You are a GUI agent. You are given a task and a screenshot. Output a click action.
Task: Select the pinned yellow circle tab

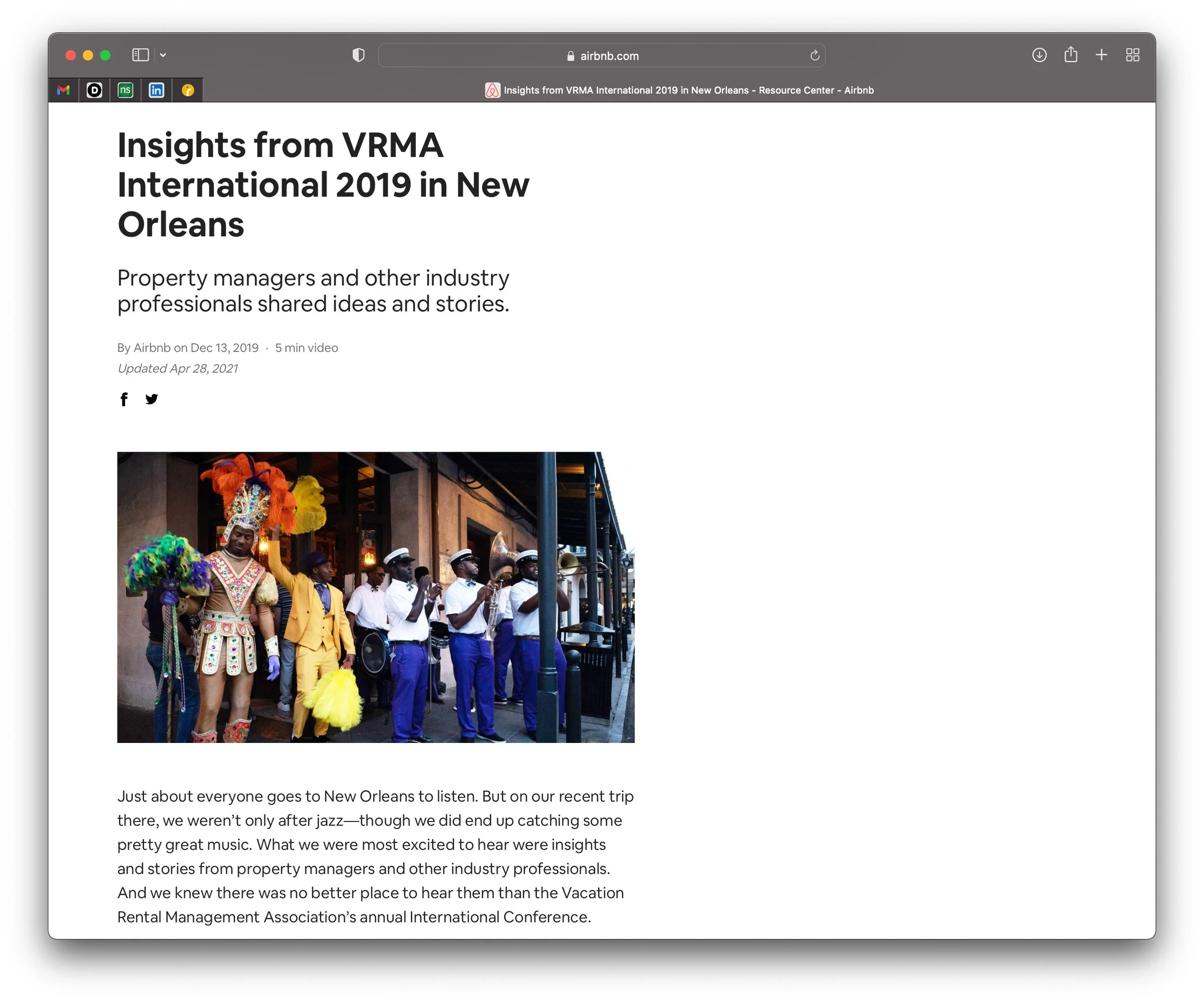(x=187, y=90)
